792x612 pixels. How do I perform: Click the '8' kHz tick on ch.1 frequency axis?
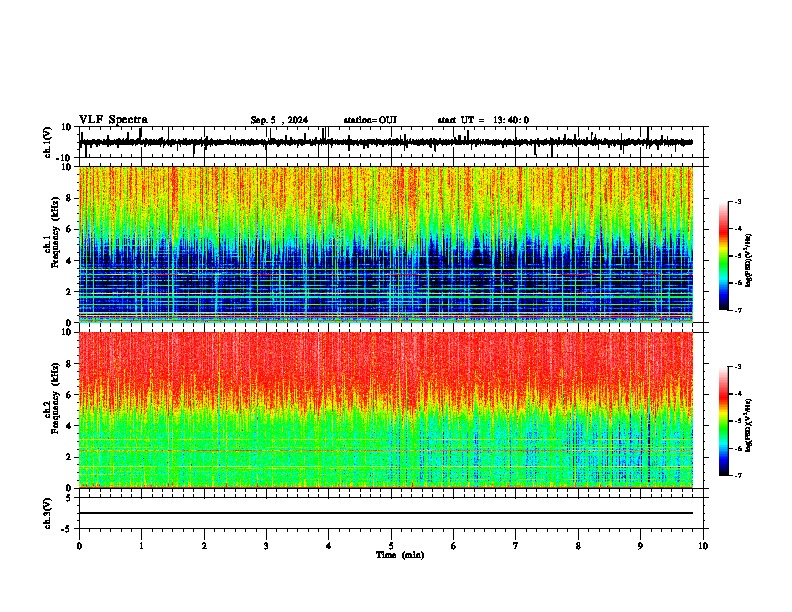coord(69,198)
